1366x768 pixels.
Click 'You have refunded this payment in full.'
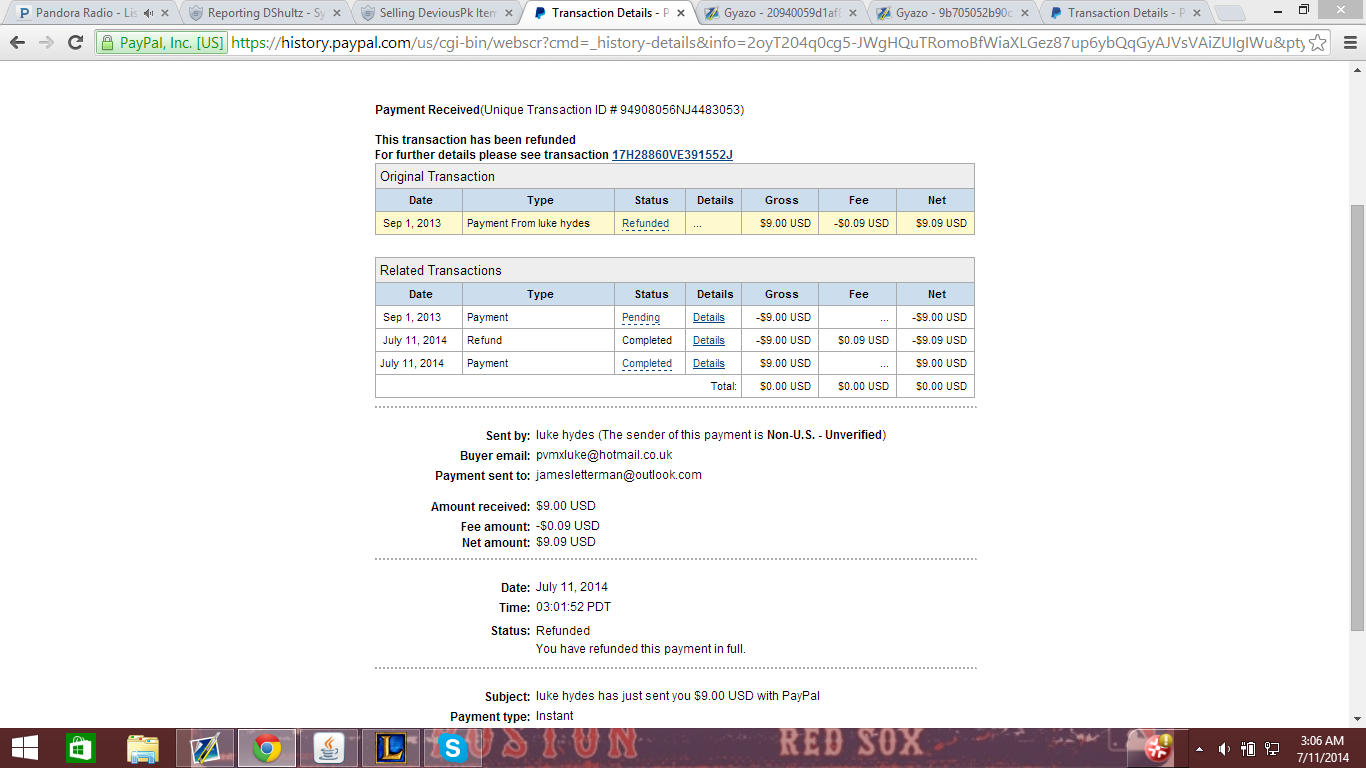[641, 649]
